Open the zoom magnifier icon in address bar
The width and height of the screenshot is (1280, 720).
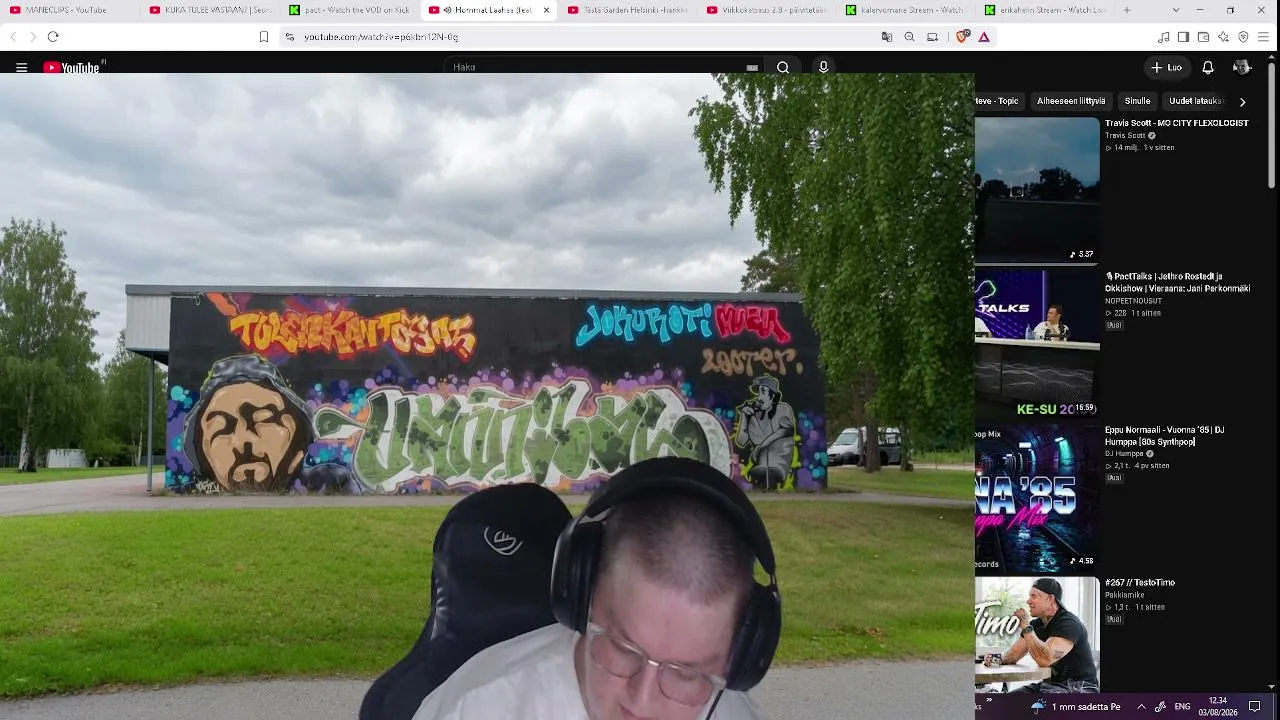tap(909, 37)
